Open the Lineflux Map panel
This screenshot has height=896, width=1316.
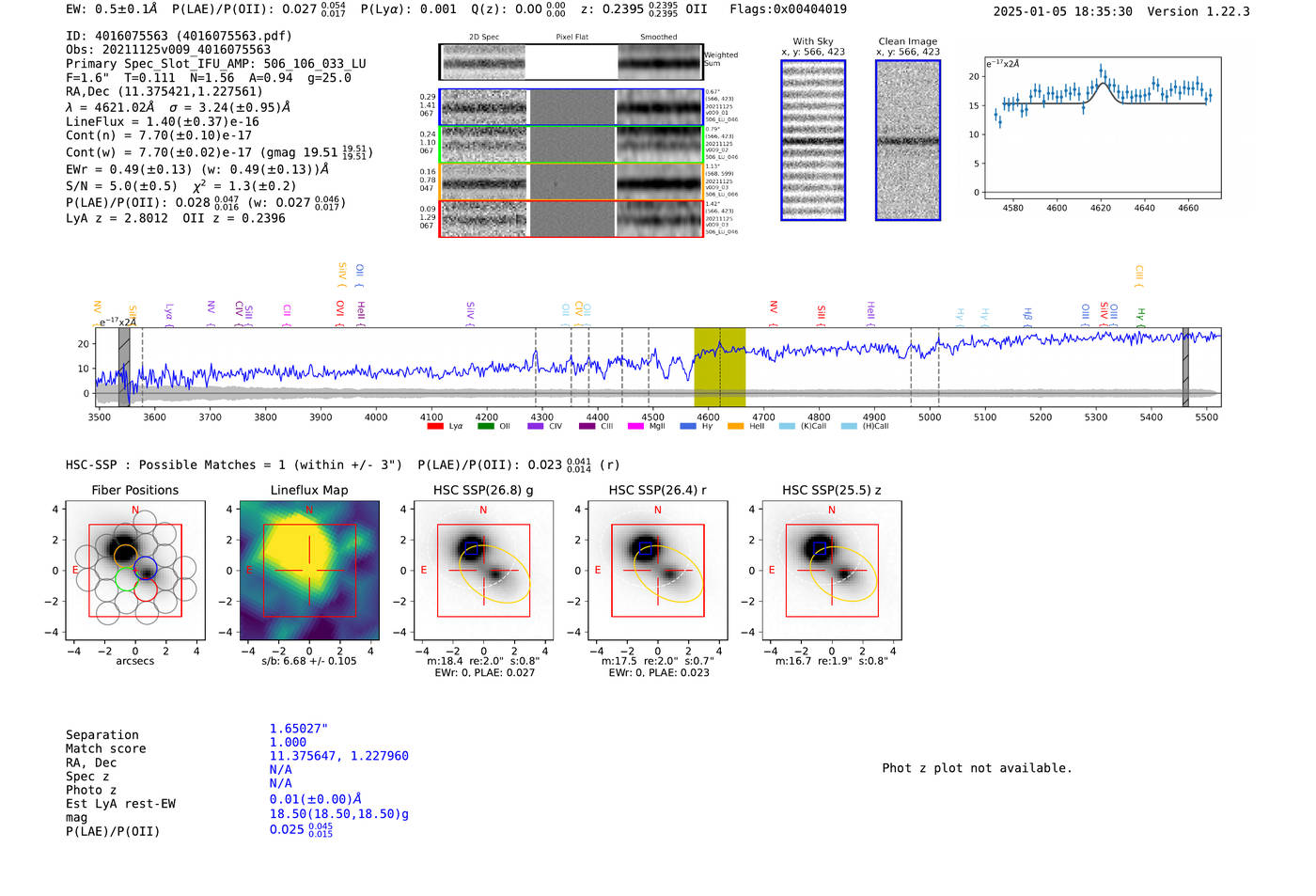pos(309,571)
